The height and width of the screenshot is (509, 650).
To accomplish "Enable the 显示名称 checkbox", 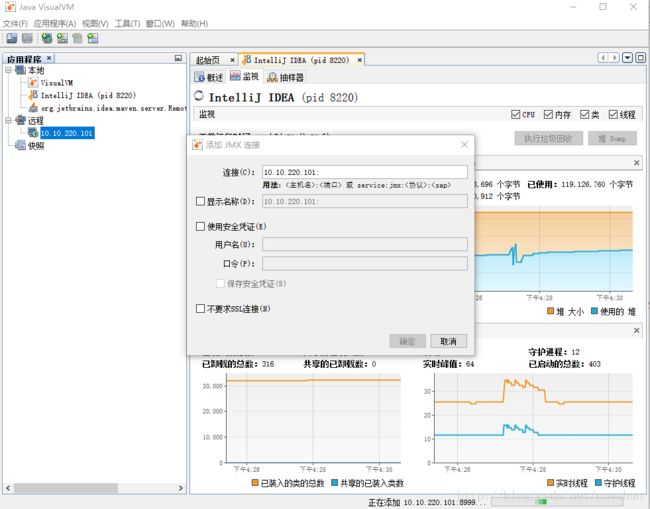I will tap(200, 201).
